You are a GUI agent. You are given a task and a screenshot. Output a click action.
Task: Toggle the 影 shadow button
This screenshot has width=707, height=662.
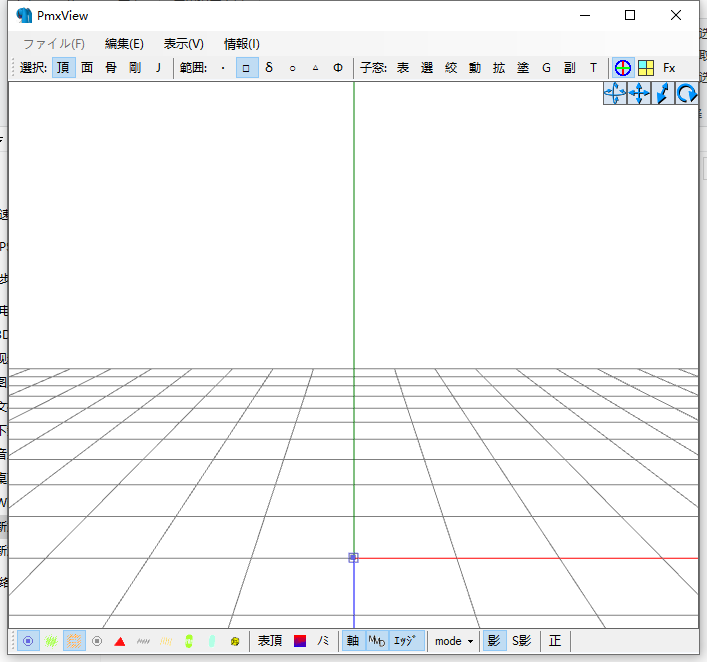click(x=495, y=641)
